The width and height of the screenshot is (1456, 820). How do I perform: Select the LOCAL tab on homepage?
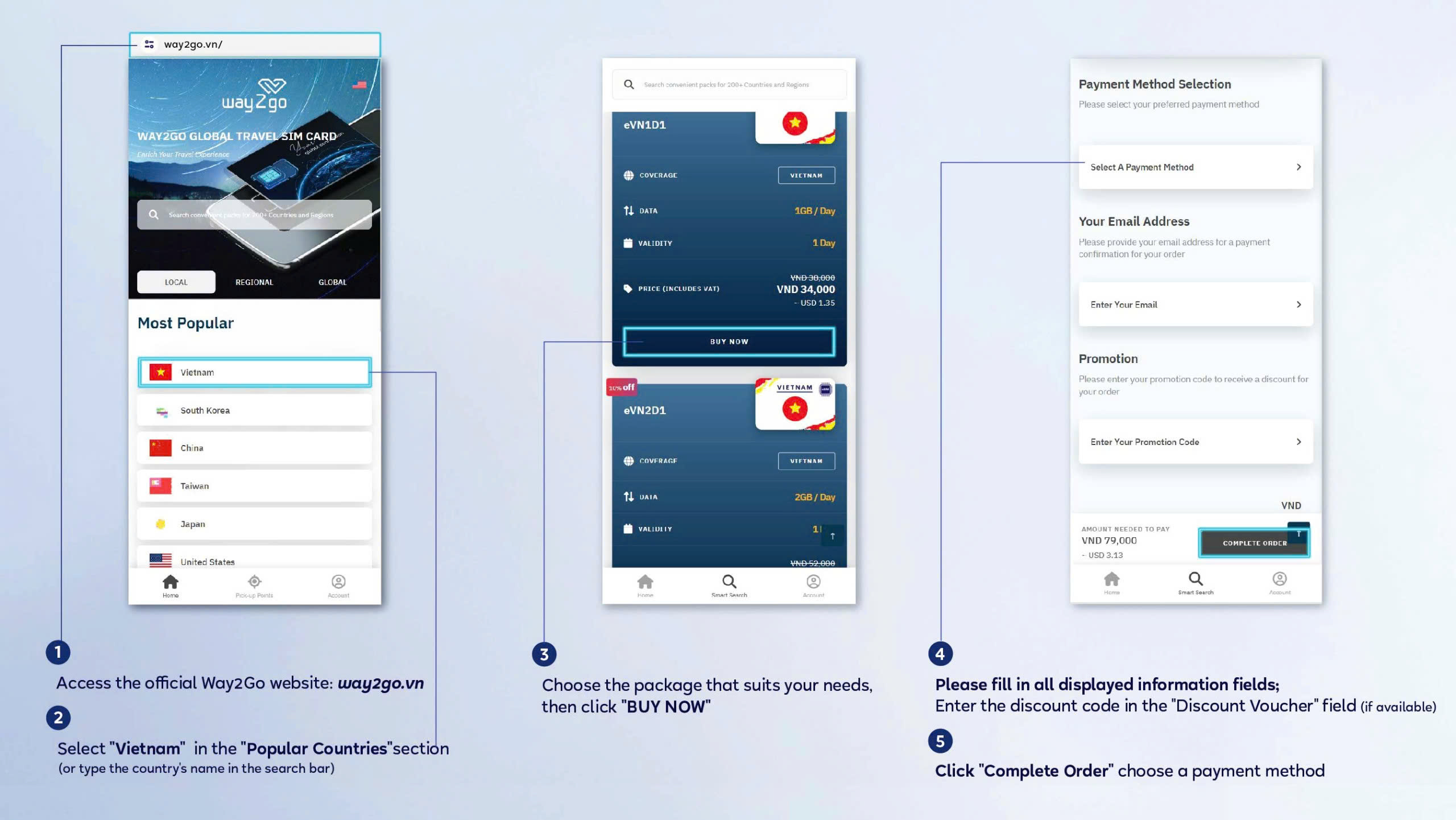tap(175, 281)
